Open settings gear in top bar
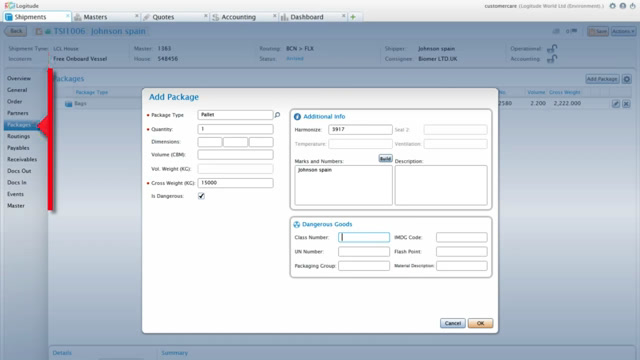Image resolution: width=640 pixels, height=360 pixels. pos(612,6)
